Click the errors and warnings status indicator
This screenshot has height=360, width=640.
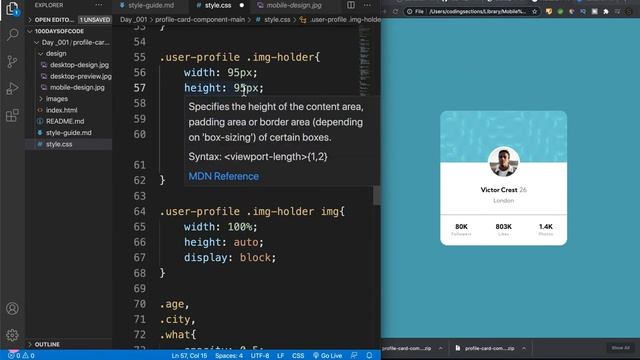tap(21, 356)
